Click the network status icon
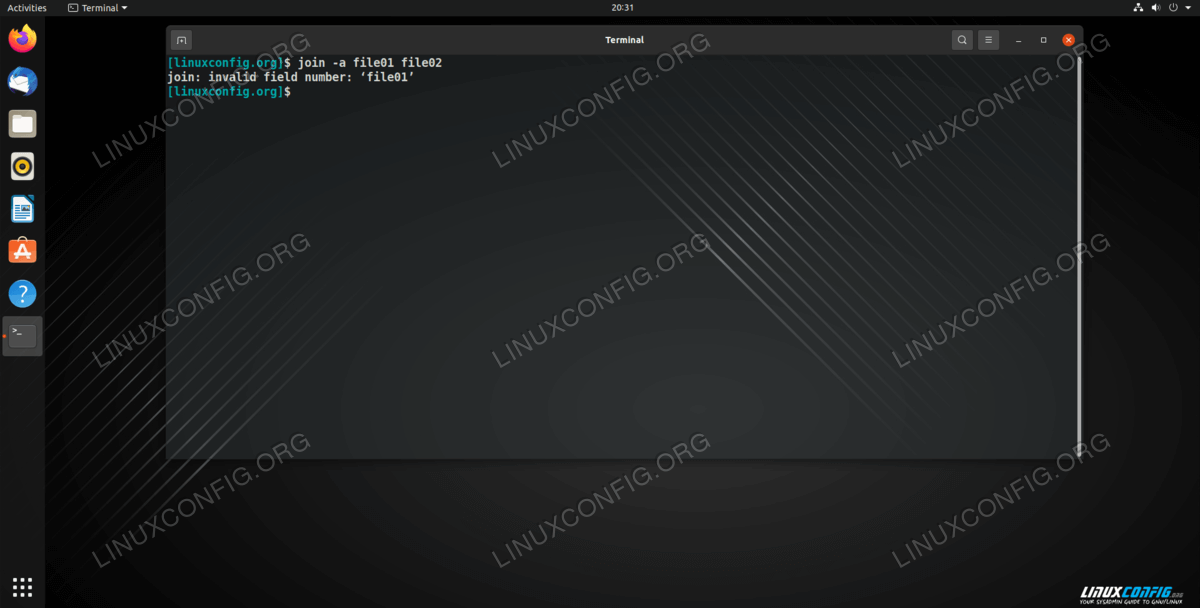The image size is (1200, 608). [1138, 8]
